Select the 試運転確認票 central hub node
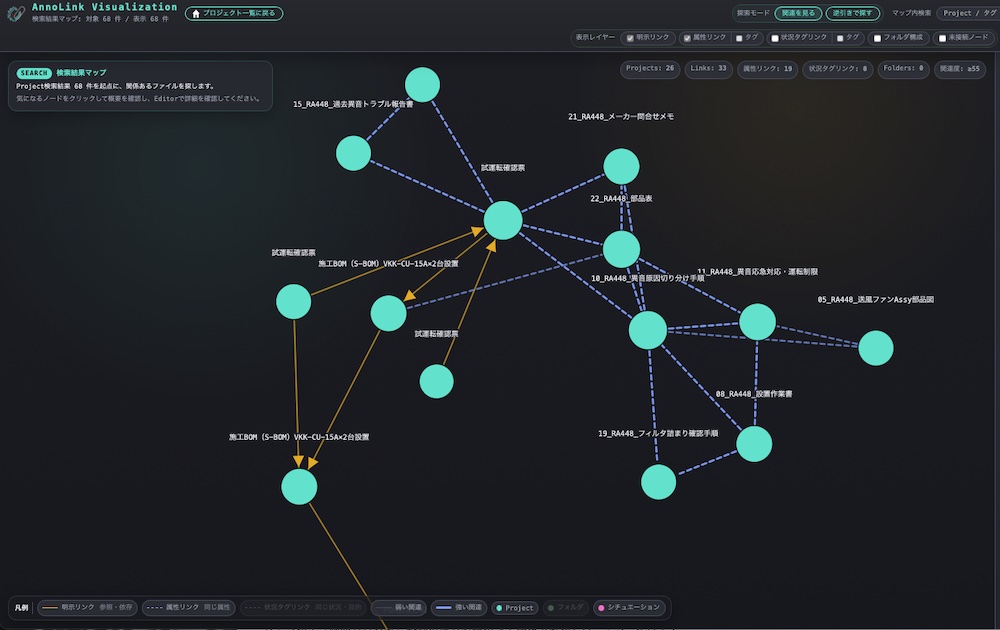This screenshot has width=1000, height=630. click(x=503, y=221)
